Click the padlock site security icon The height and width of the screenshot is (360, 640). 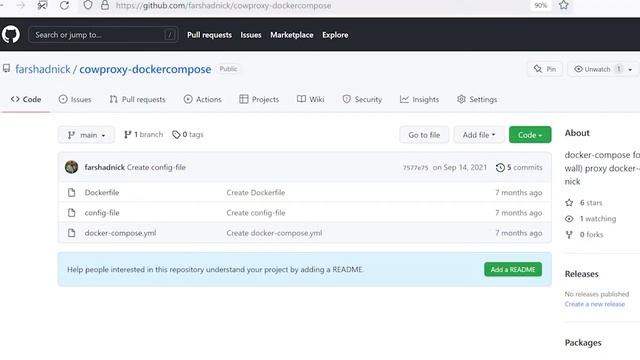point(105,5)
